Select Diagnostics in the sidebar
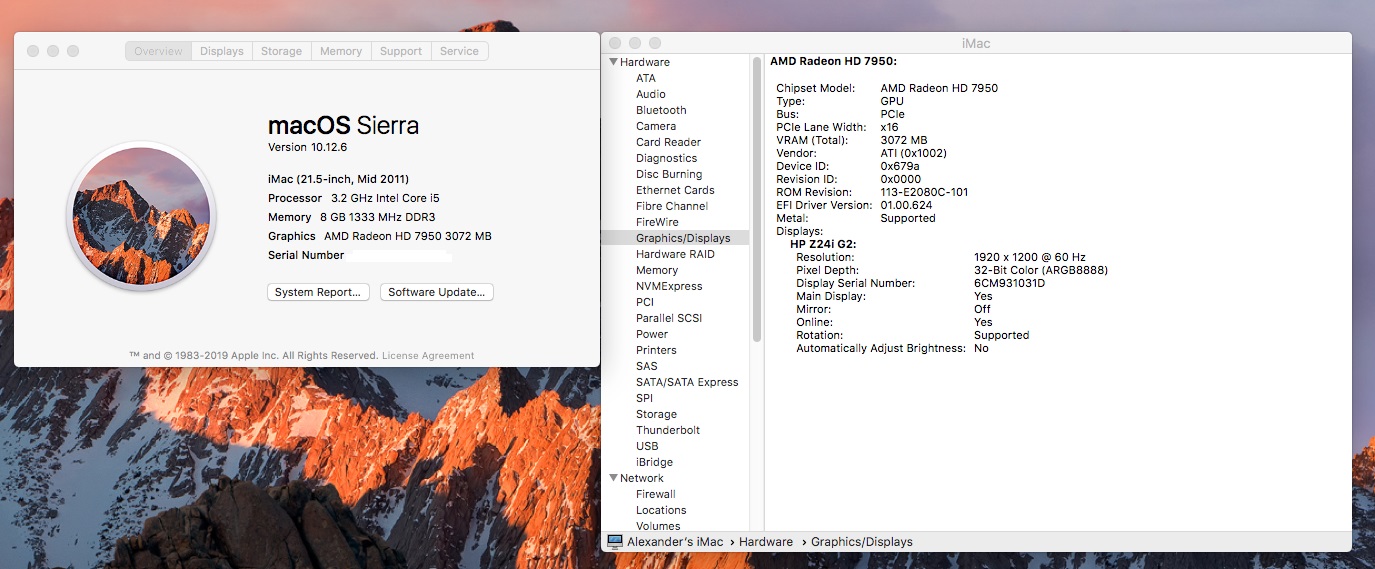Viewport: 1375px width, 569px height. (666, 158)
